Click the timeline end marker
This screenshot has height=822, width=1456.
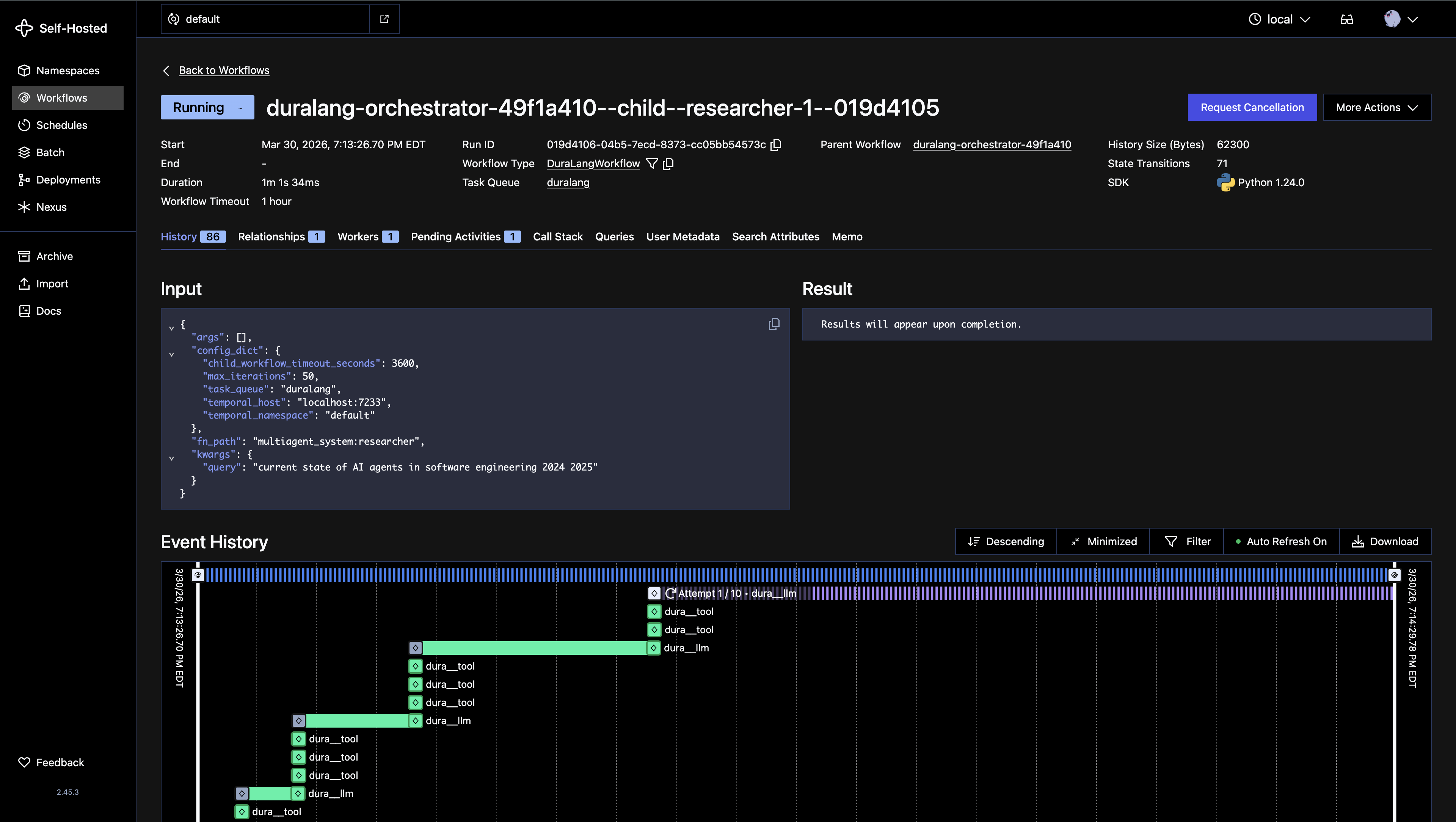[1395, 576]
